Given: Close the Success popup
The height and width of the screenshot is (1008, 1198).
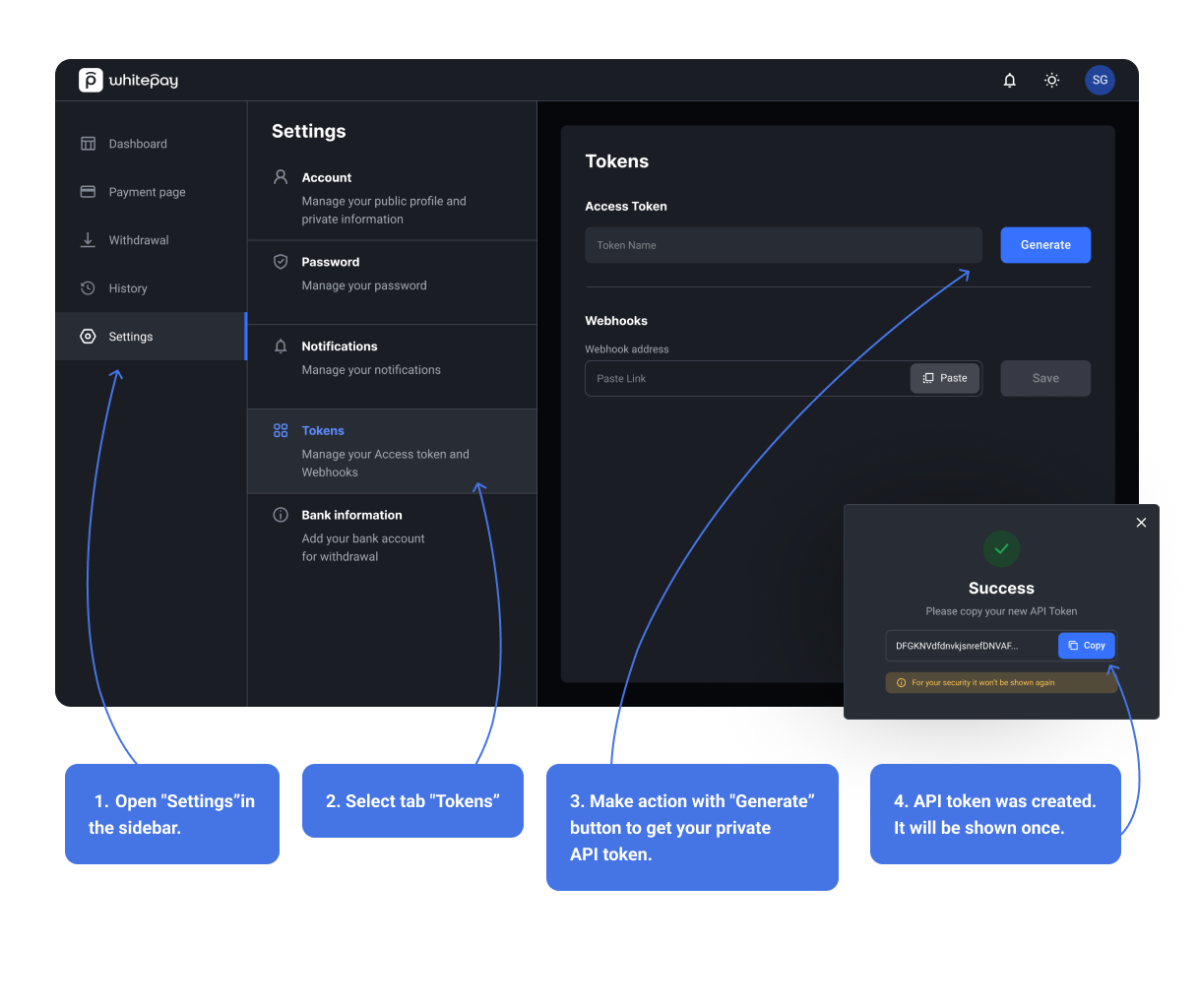Looking at the screenshot, I should tap(1141, 523).
